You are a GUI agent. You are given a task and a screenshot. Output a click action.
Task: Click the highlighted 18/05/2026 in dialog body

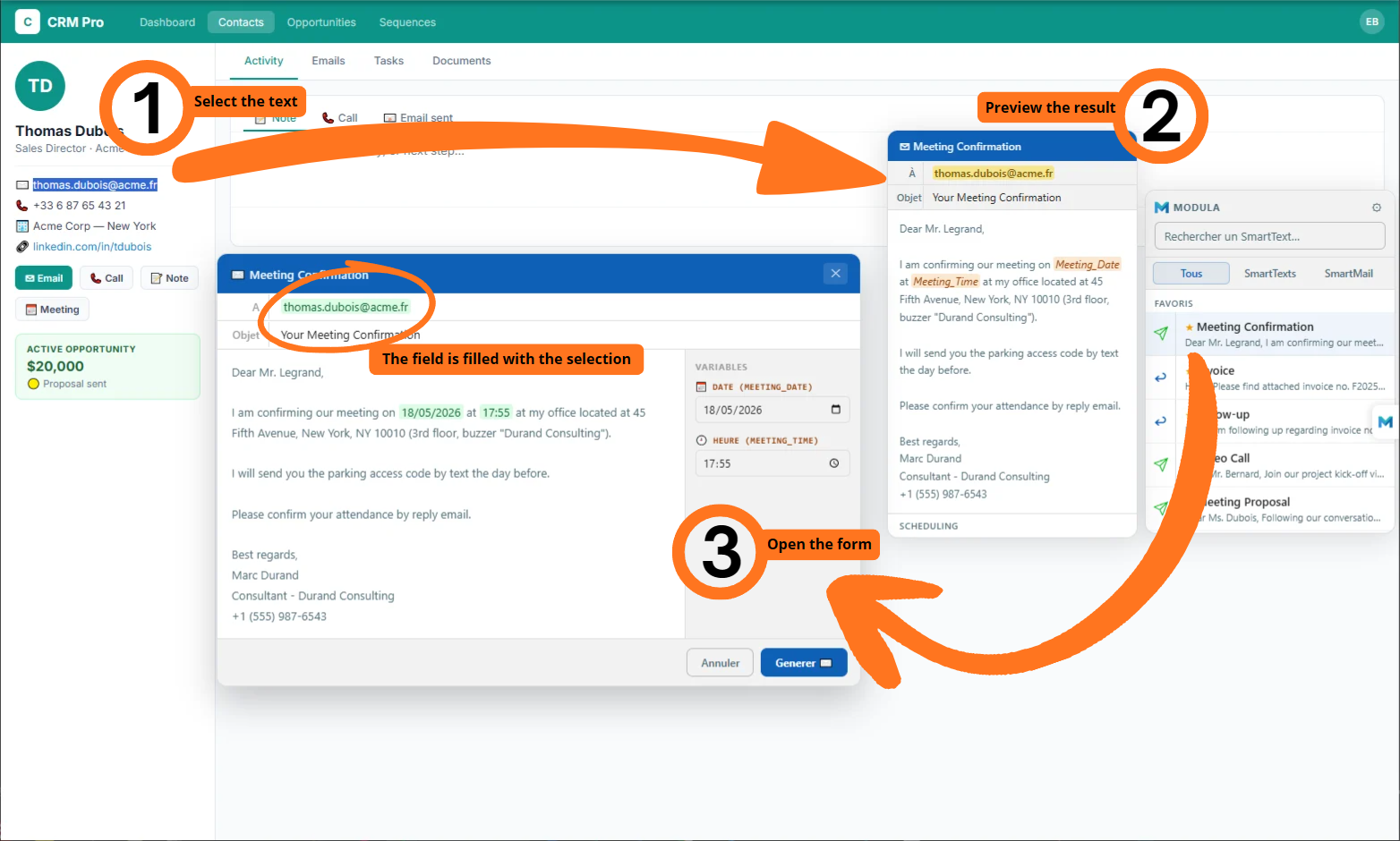[431, 412]
